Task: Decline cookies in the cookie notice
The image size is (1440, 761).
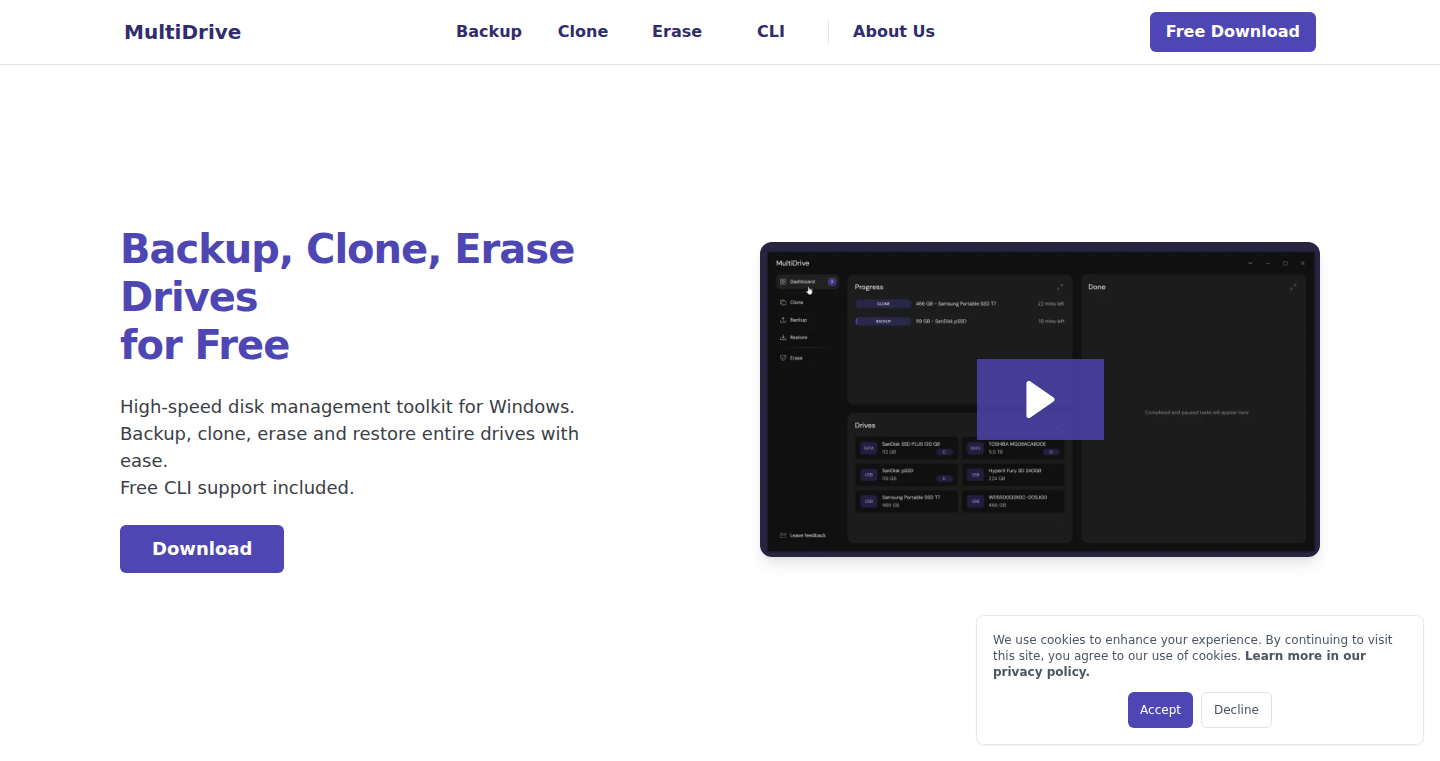Action: tap(1236, 710)
